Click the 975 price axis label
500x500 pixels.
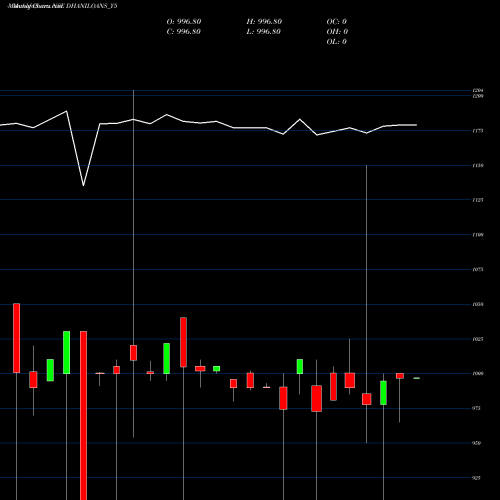click(477, 408)
